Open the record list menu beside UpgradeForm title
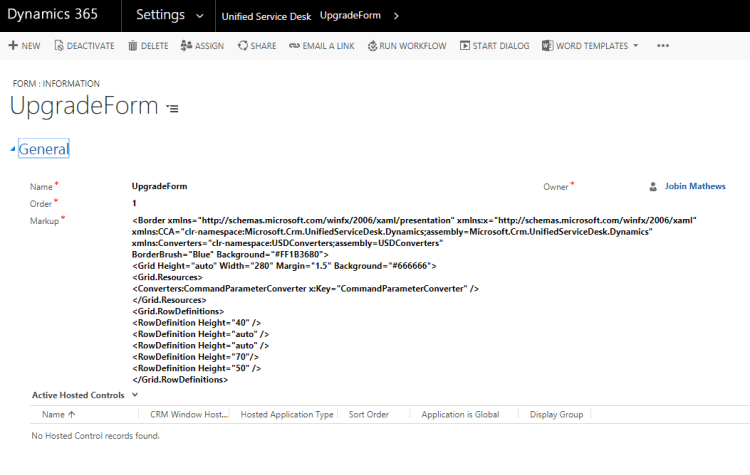This screenshot has width=750, height=475. coord(172,108)
